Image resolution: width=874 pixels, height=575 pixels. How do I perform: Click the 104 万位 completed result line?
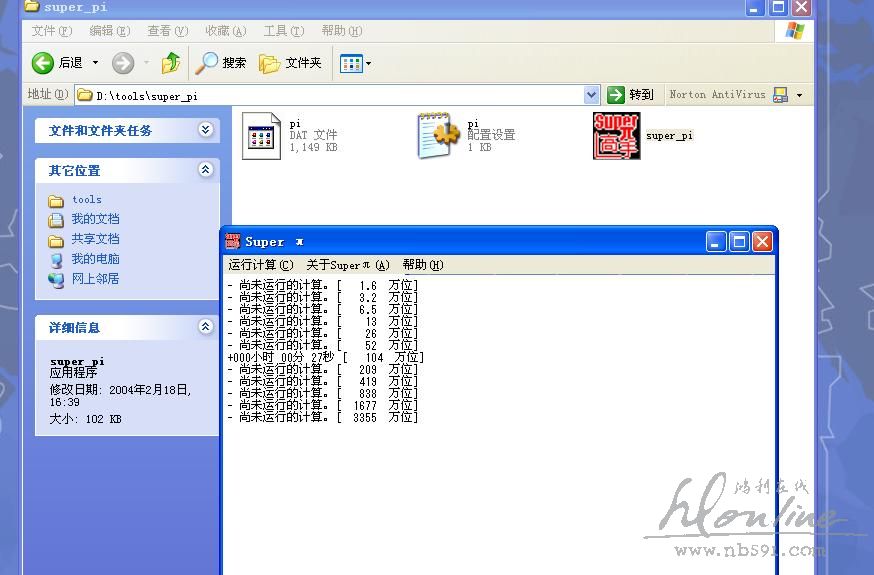point(326,357)
